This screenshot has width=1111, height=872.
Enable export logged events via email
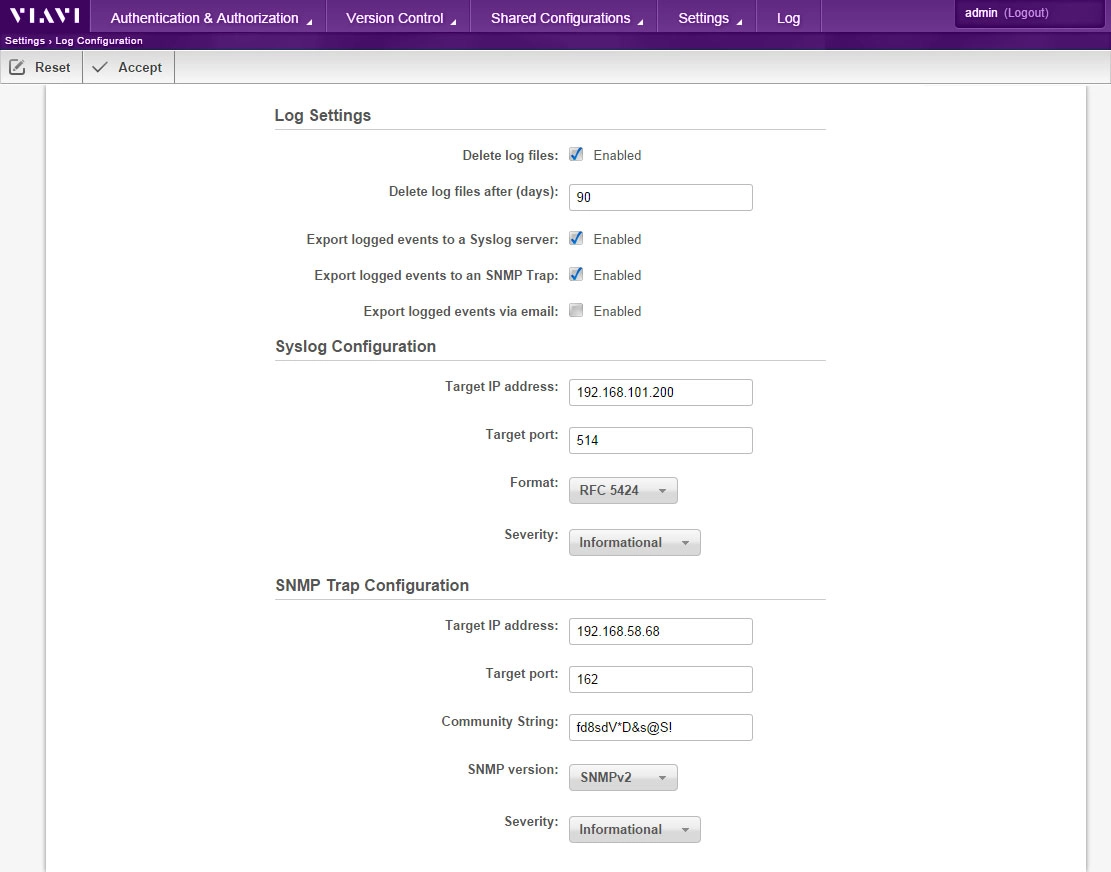point(576,310)
